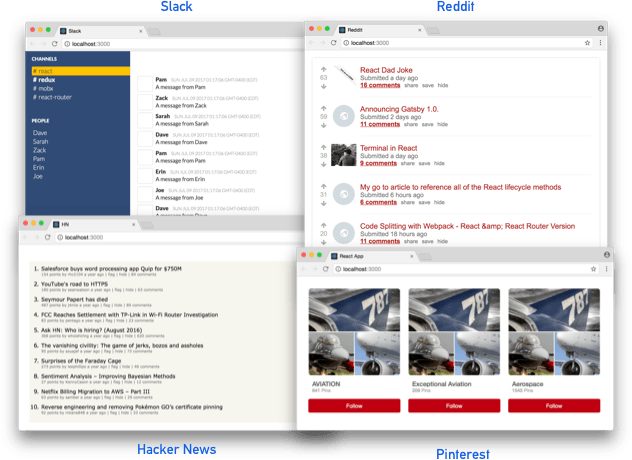
Task: Click hide under Announcing Gatsby 1.0
Action: [x=443, y=125]
